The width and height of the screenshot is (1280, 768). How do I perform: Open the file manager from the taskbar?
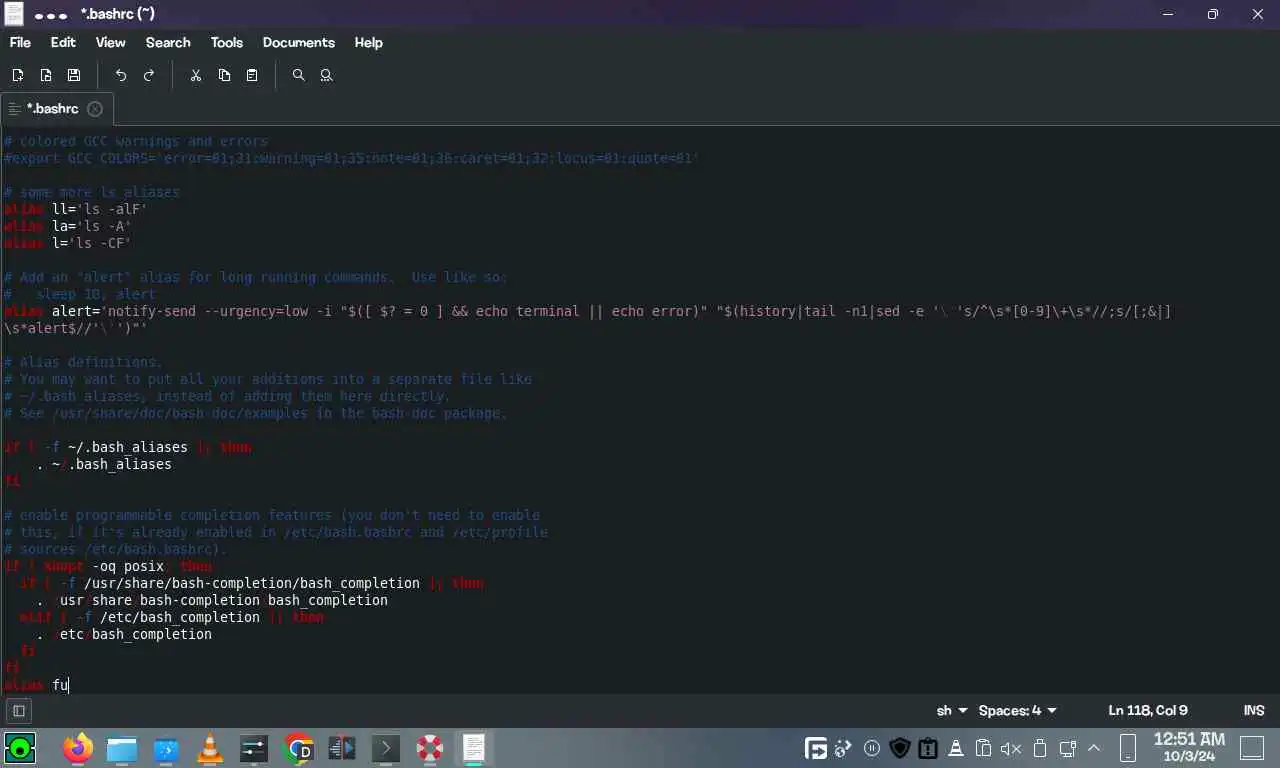121,748
